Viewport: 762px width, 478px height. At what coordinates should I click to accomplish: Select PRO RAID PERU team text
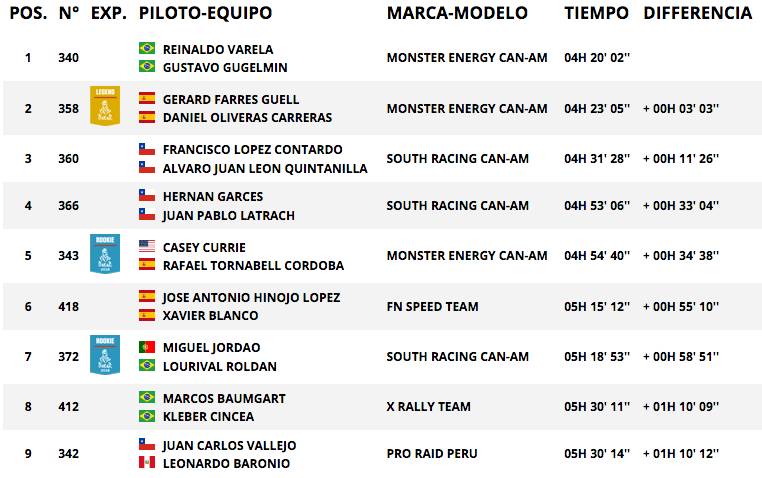(432, 454)
